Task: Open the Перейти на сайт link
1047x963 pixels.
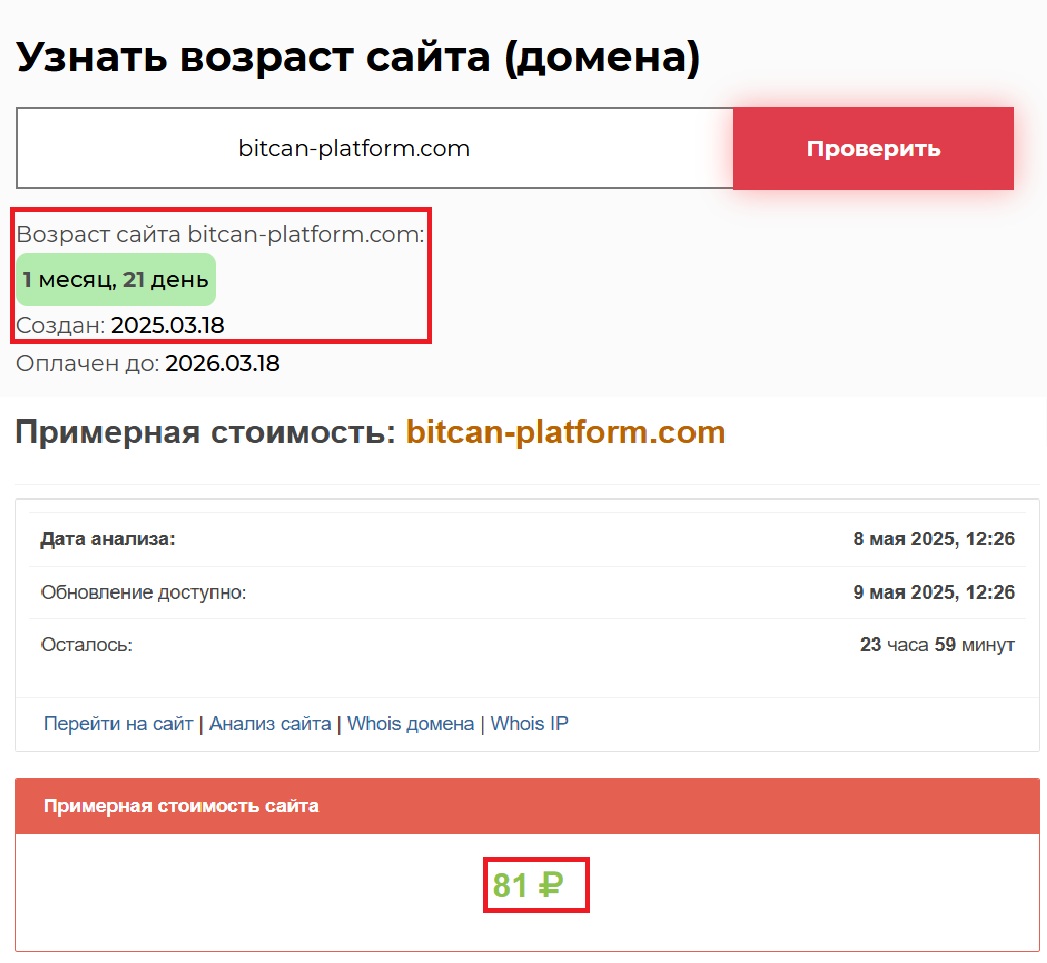Action: pyautogui.click(x=118, y=723)
